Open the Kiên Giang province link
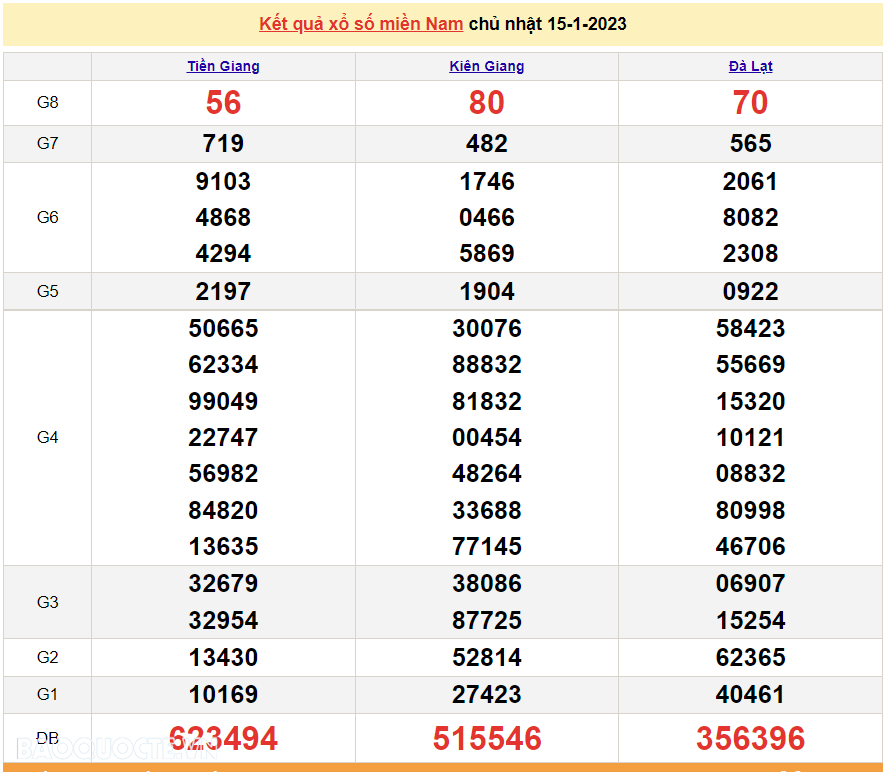This screenshot has width=885, height=772. pyautogui.click(x=487, y=66)
